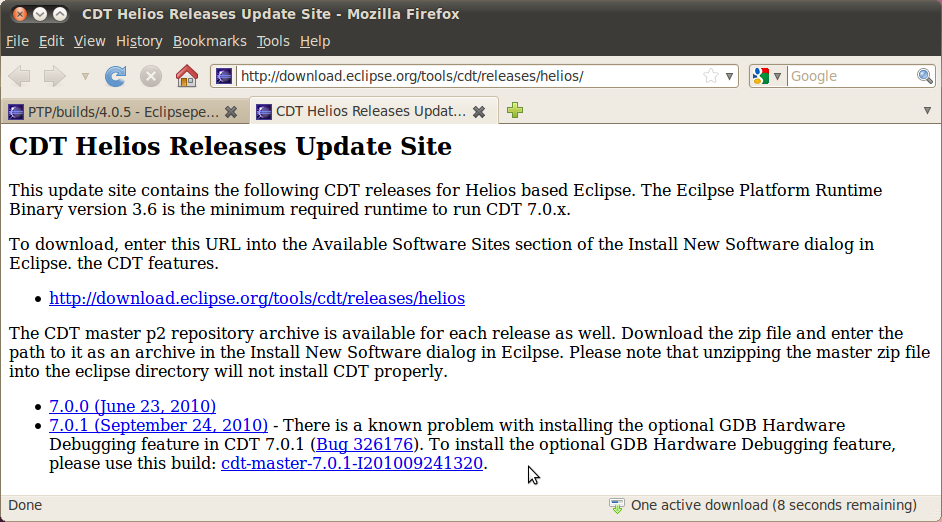Open the File menu

click(17, 41)
